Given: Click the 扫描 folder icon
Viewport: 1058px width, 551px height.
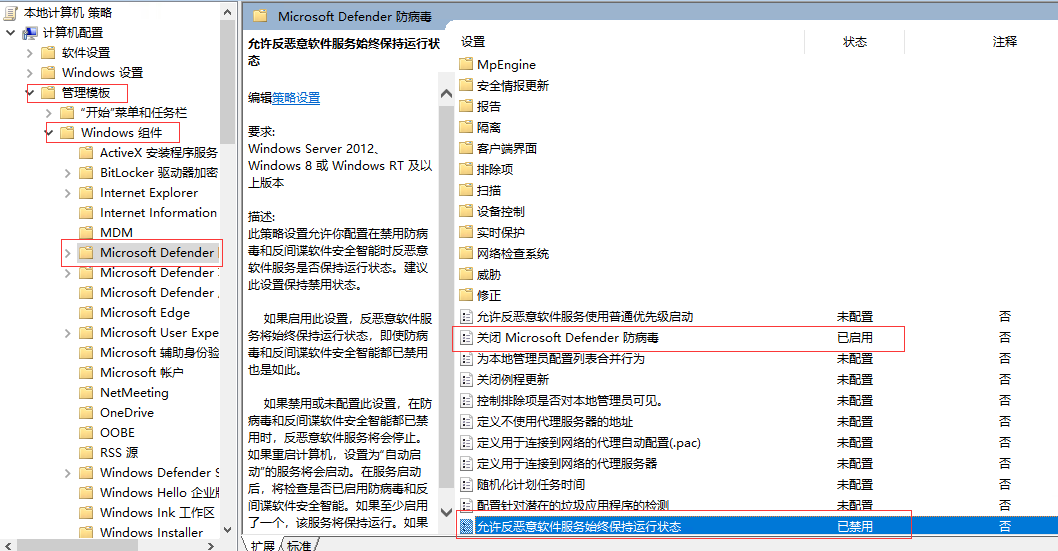Looking at the screenshot, I should point(466,190).
